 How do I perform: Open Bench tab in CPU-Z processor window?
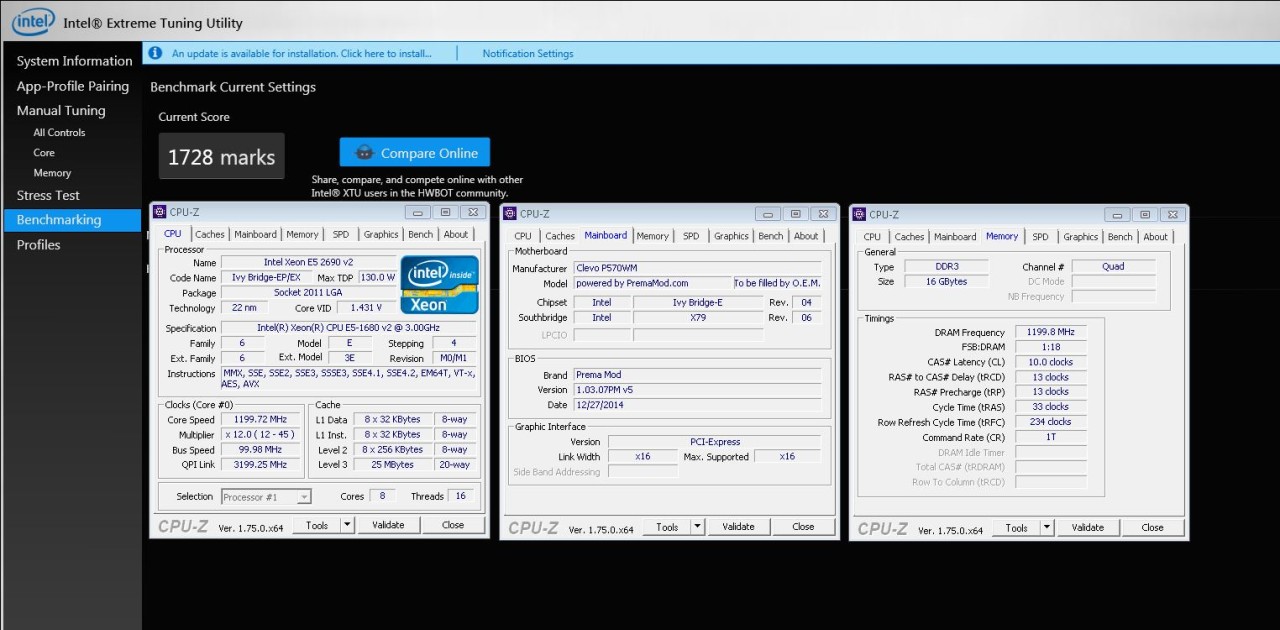pyautogui.click(x=421, y=235)
